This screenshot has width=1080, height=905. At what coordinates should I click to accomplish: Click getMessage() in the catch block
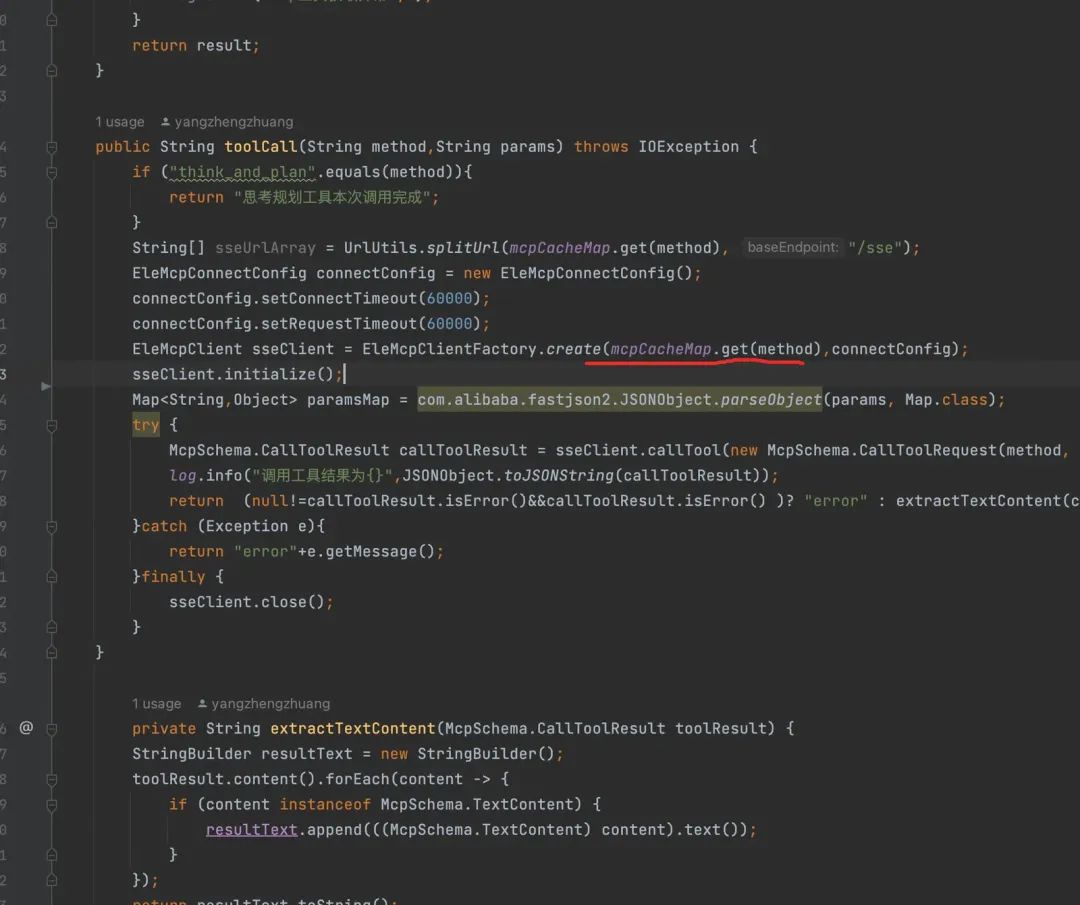click(x=380, y=552)
